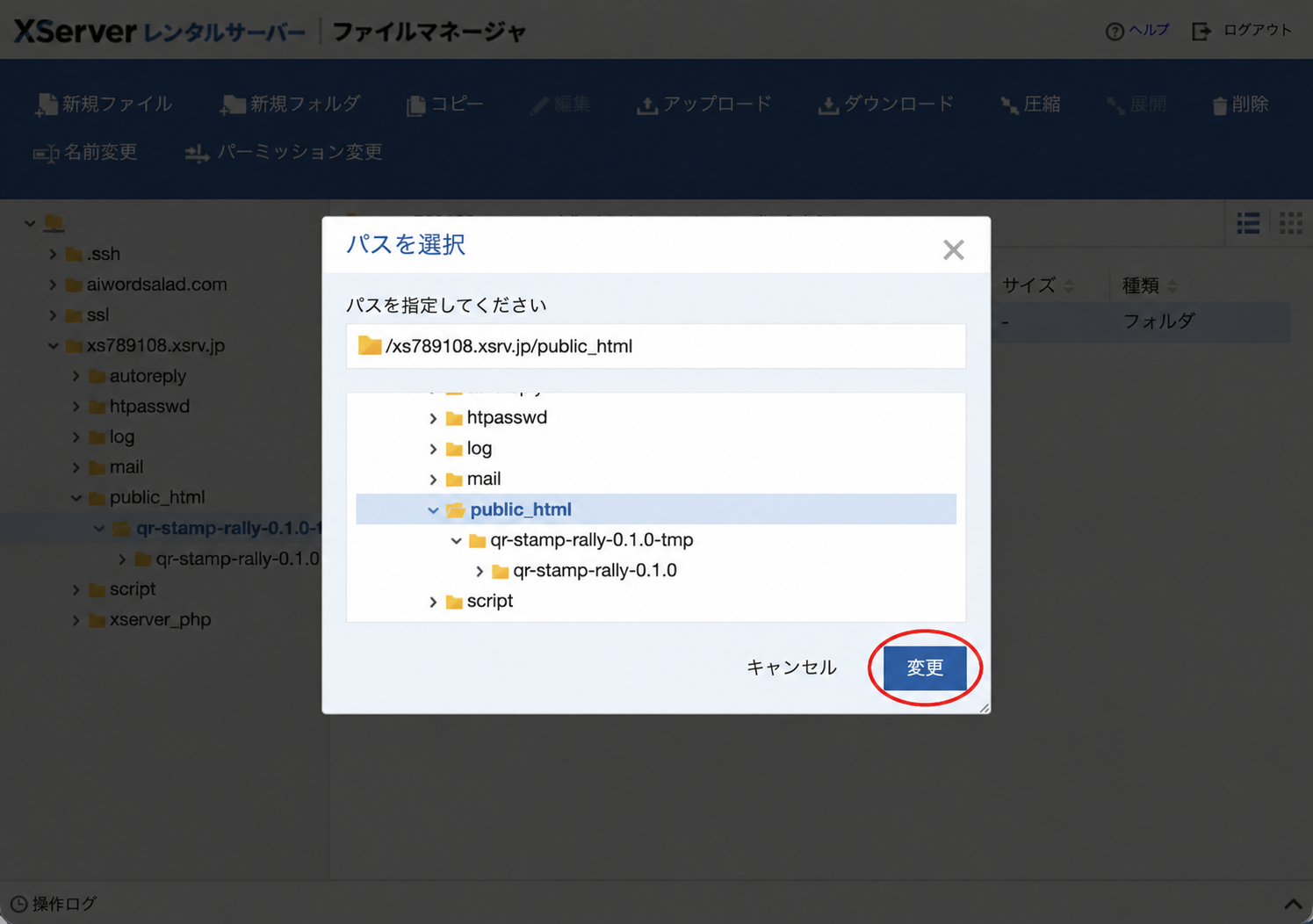Click the 圧縮 (compress) toolbar button

1031,105
